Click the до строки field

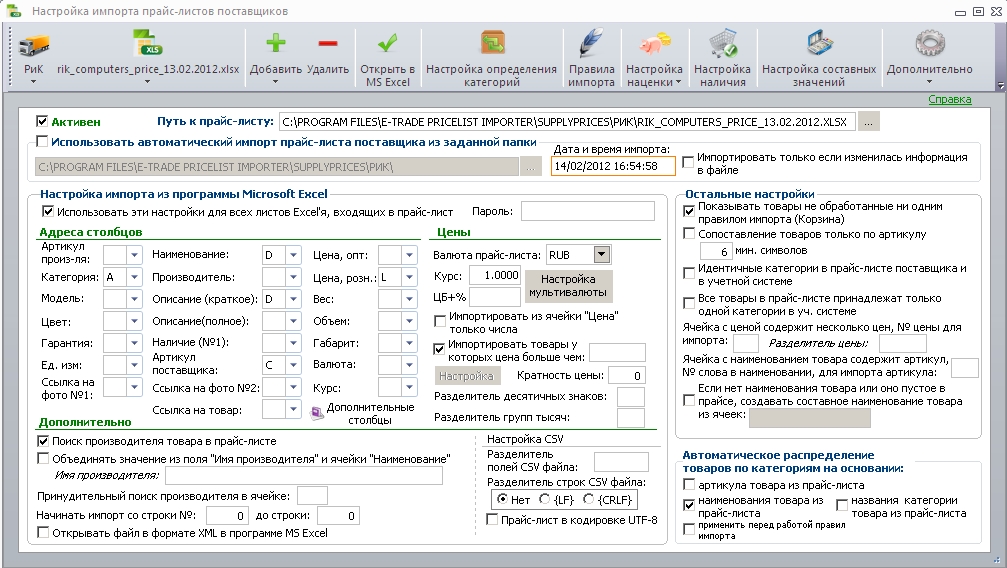click(x=338, y=515)
